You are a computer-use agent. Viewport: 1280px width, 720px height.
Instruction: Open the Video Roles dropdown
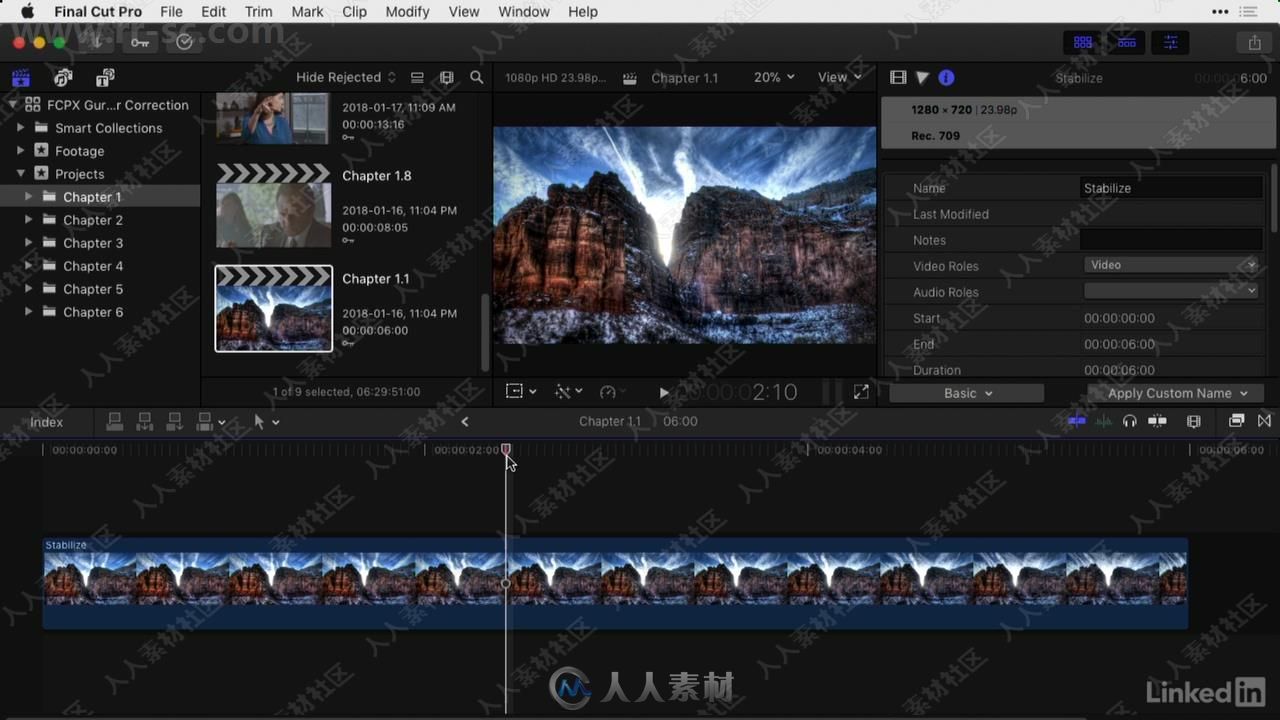(1171, 265)
